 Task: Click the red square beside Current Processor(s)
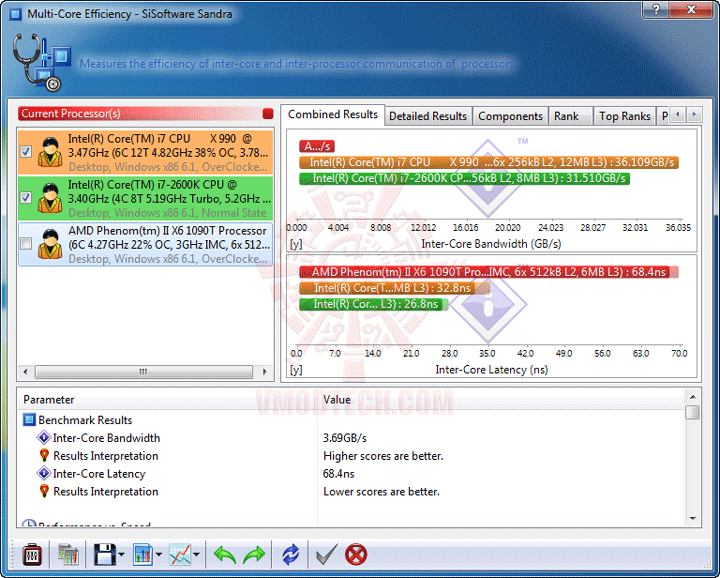(x=268, y=114)
